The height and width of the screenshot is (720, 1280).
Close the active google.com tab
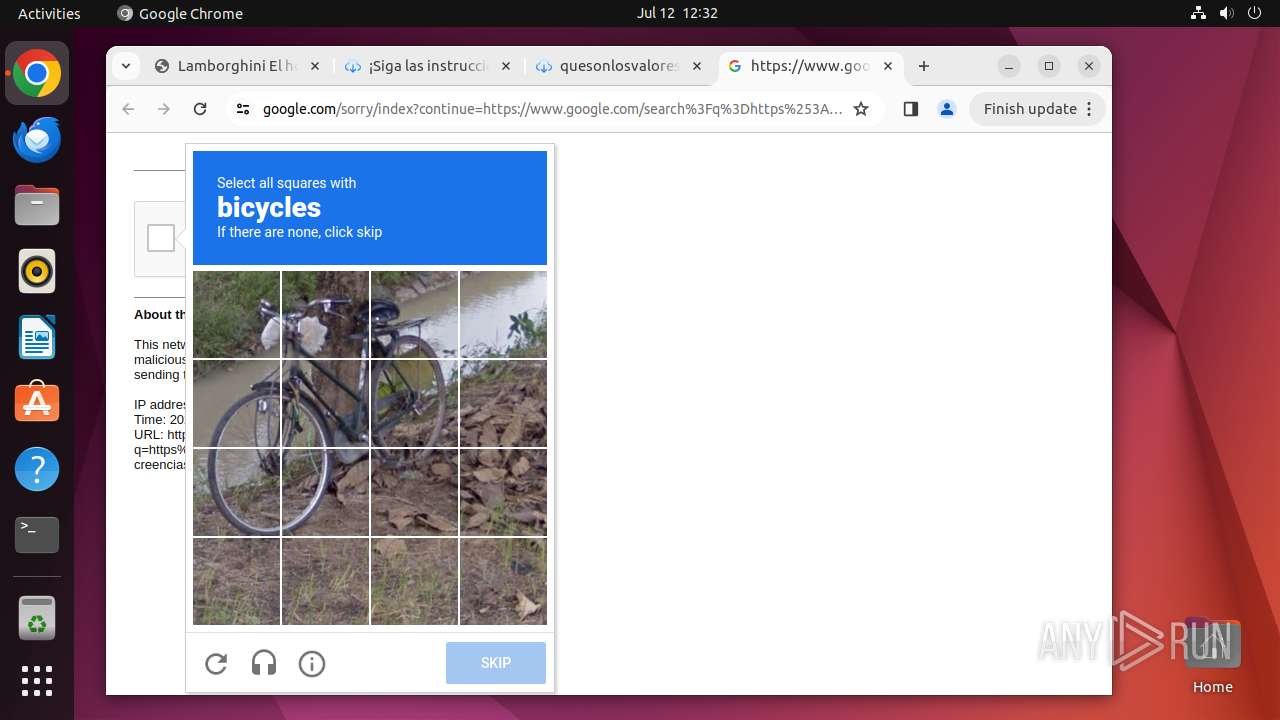[887, 66]
